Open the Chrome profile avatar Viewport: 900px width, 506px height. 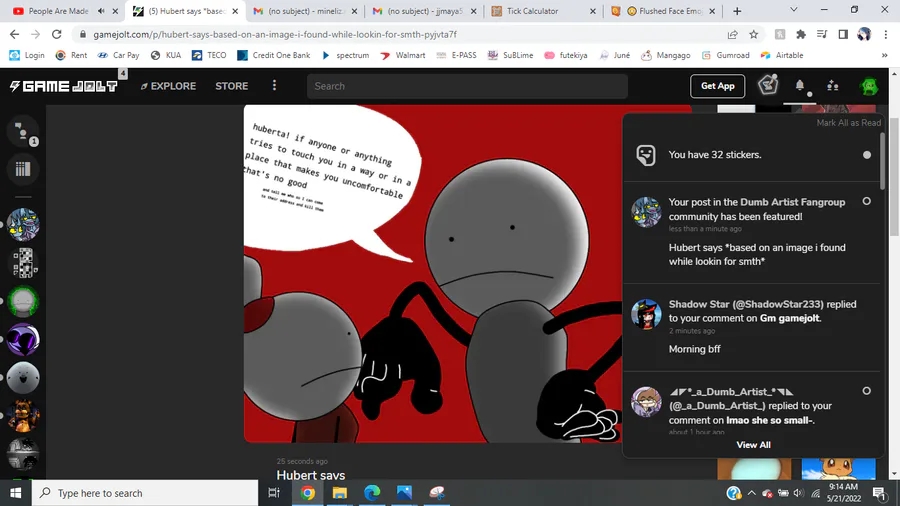click(x=864, y=34)
